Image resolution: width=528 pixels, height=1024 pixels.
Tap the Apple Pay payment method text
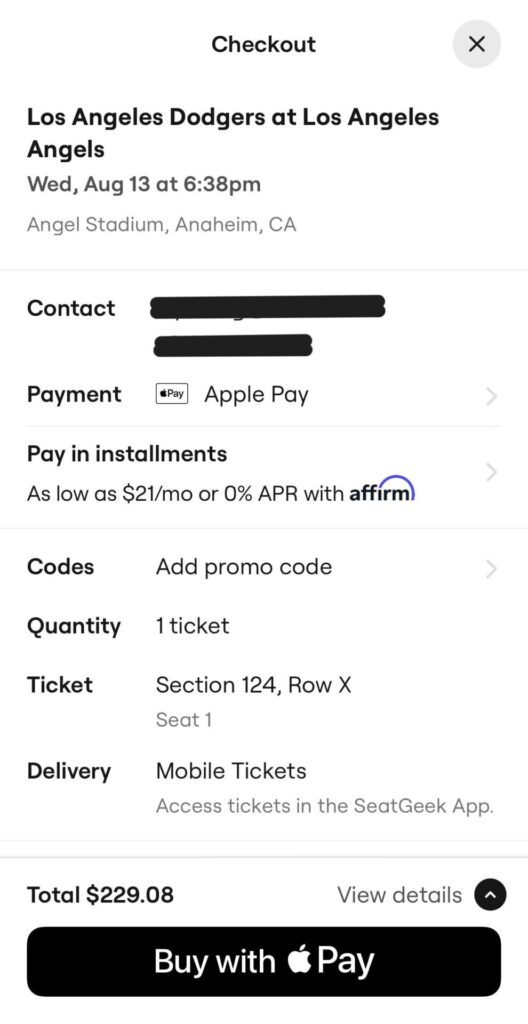[x=256, y=395]
